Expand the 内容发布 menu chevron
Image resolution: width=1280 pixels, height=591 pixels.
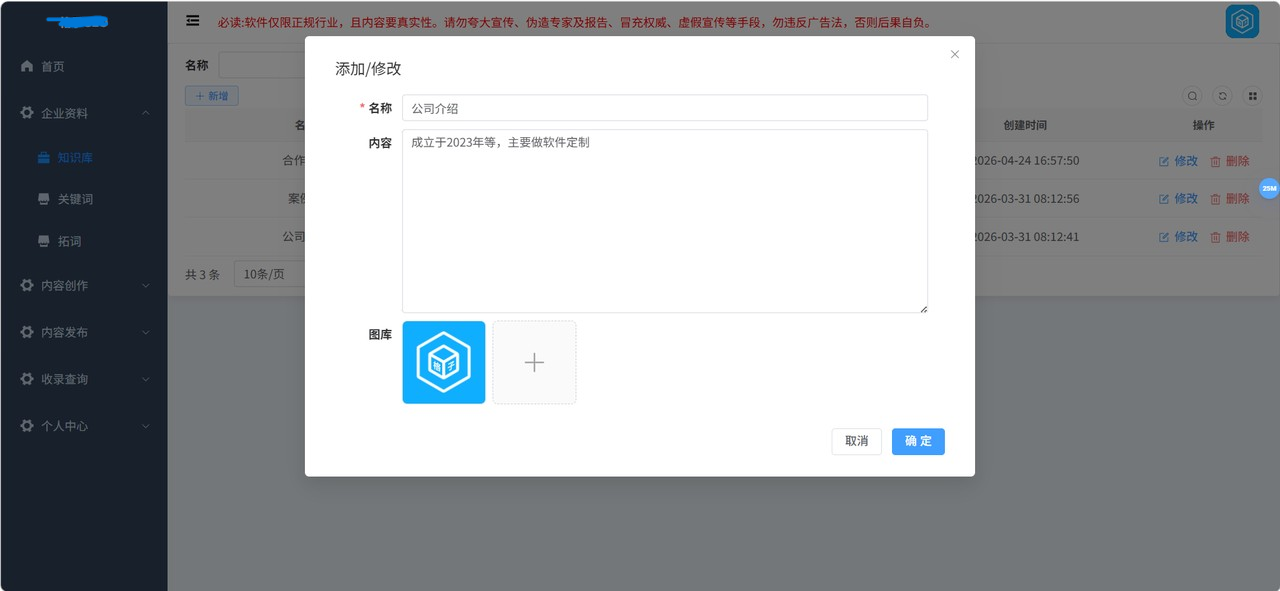pos(146,332)
